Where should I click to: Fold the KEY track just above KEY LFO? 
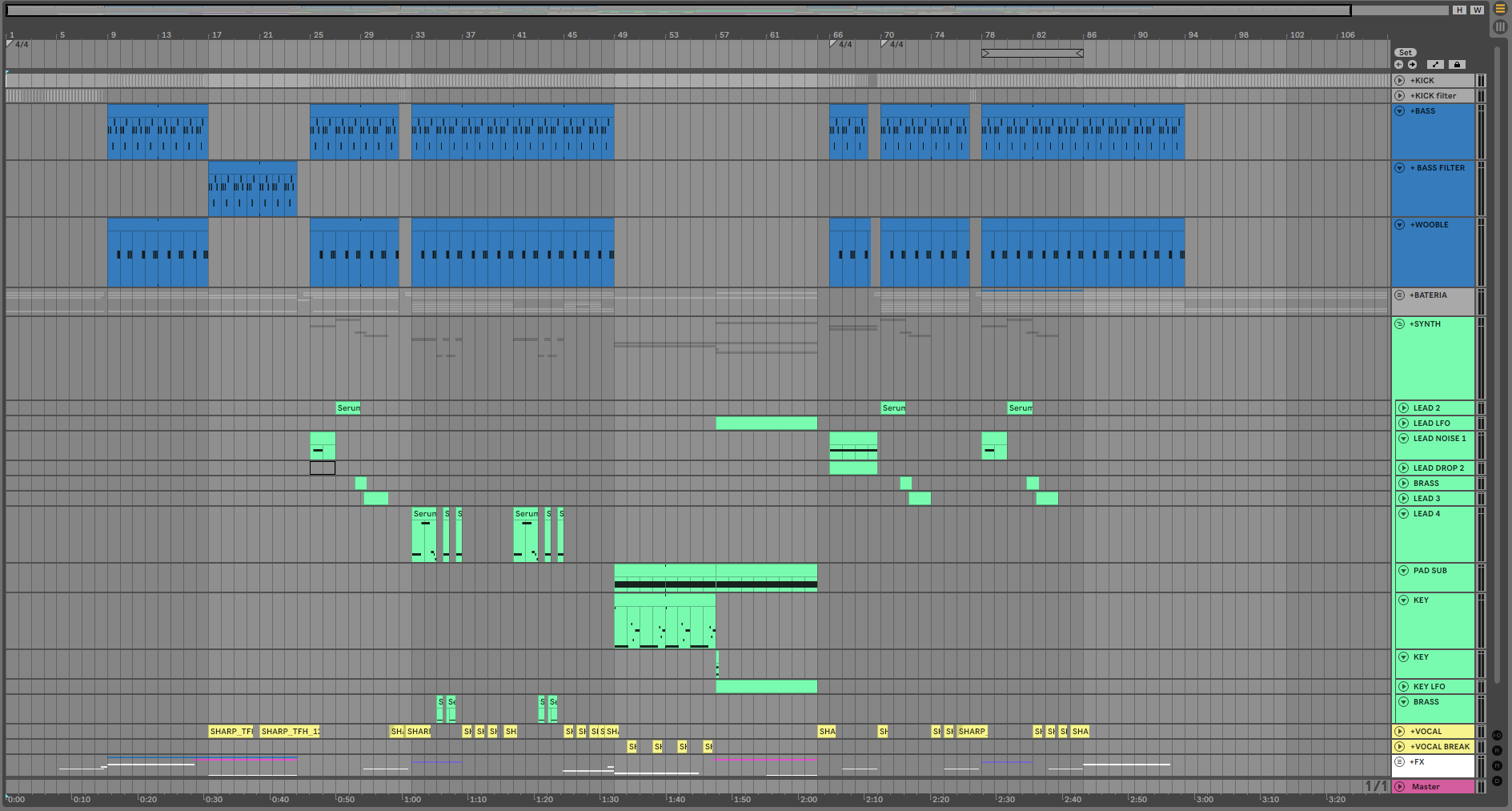pyautogui.click(x=1404, y=657)
